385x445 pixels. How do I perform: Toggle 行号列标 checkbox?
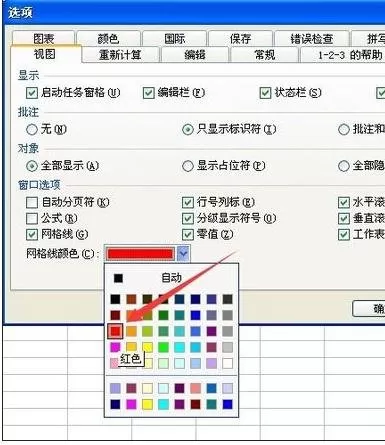pyautogui.click(x=188, y=202)
